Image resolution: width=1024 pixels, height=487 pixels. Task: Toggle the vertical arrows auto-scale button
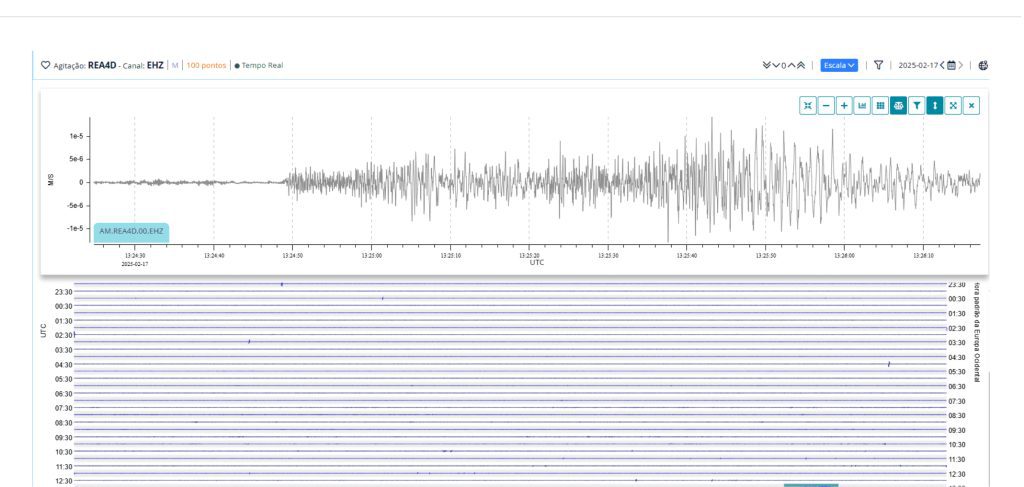[935, 106]
